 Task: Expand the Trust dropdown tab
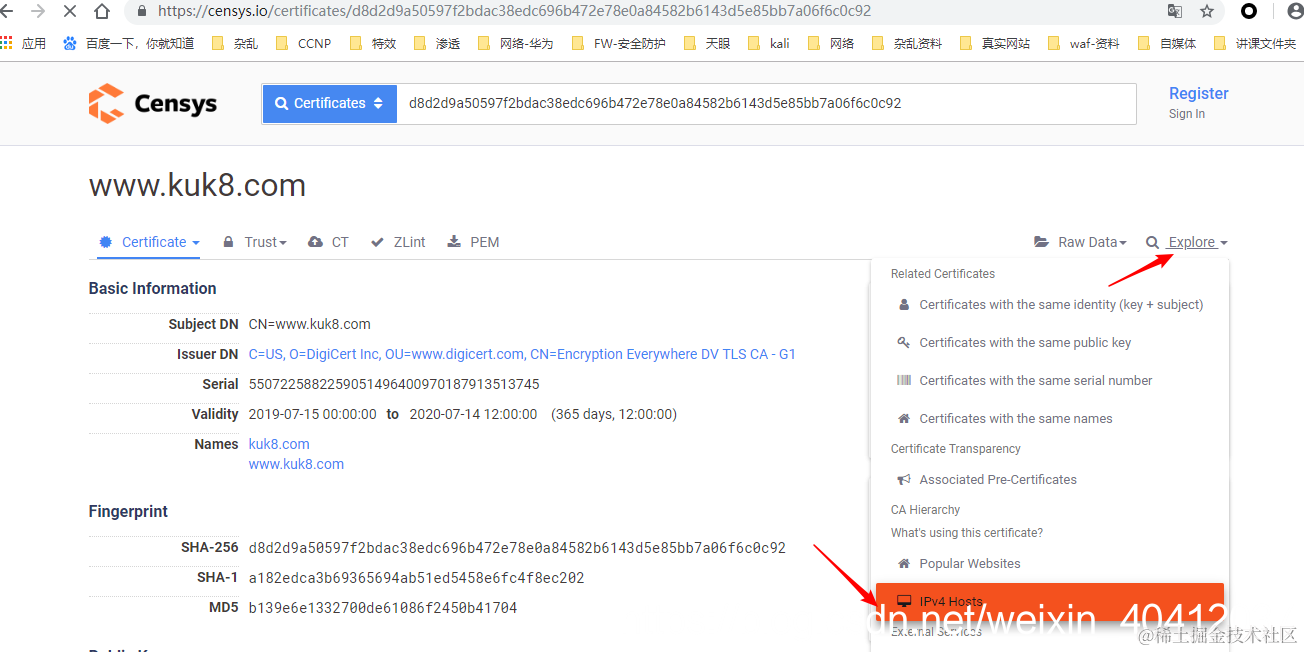pyautogui.click(x=255, y=242)
